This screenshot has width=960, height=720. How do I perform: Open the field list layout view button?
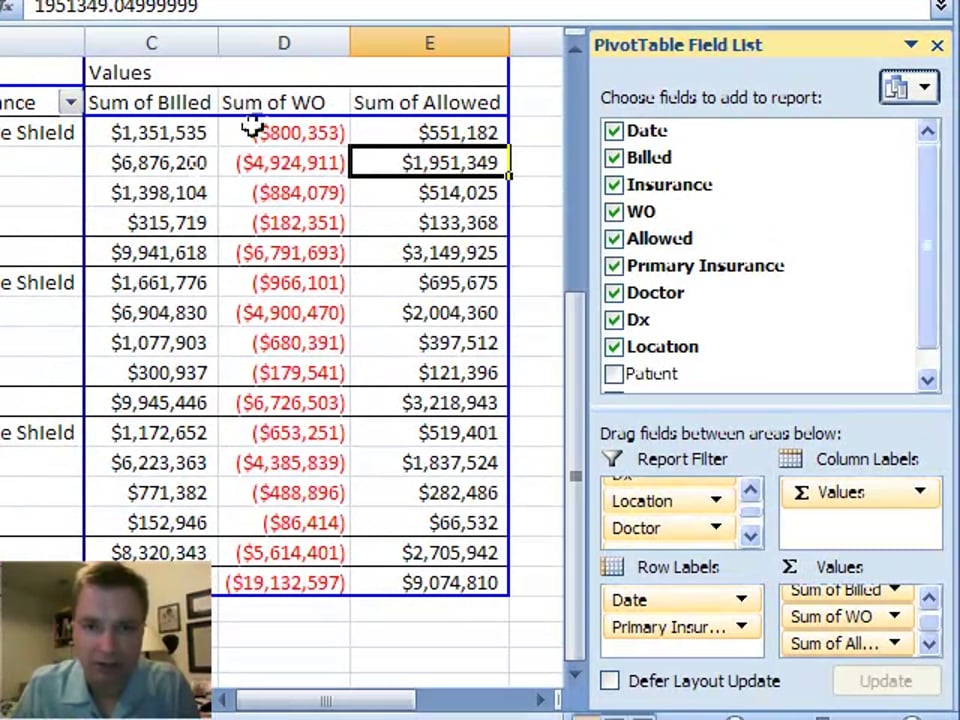[909, 88]
